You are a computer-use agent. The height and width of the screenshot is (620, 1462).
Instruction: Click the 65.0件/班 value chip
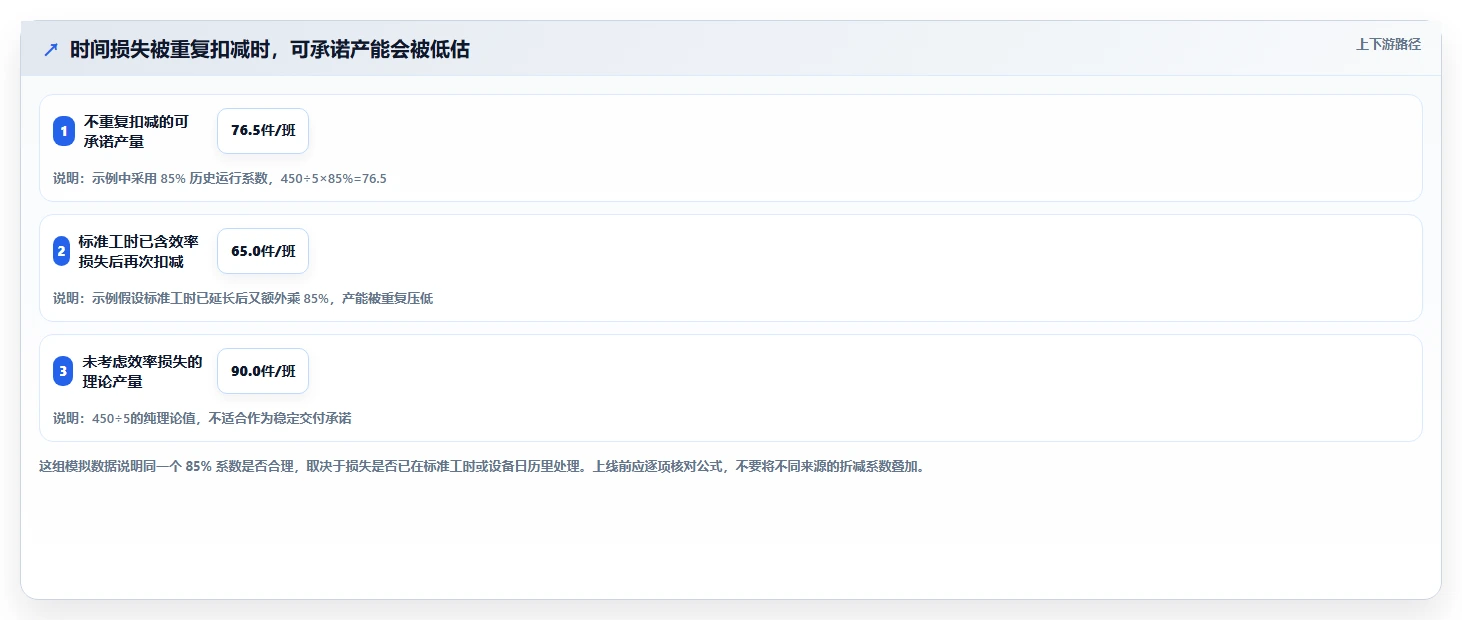tap(263, 251)
